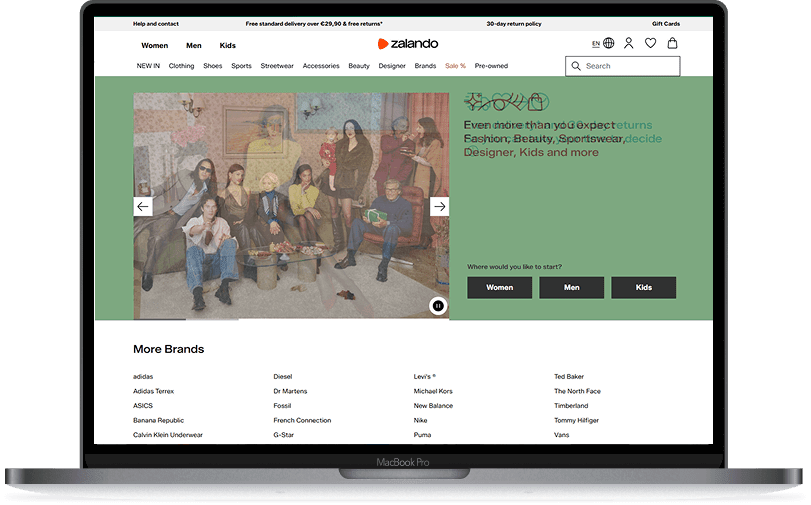Open Calvin Klein Underwear brand link

click(x=168, y=435)
